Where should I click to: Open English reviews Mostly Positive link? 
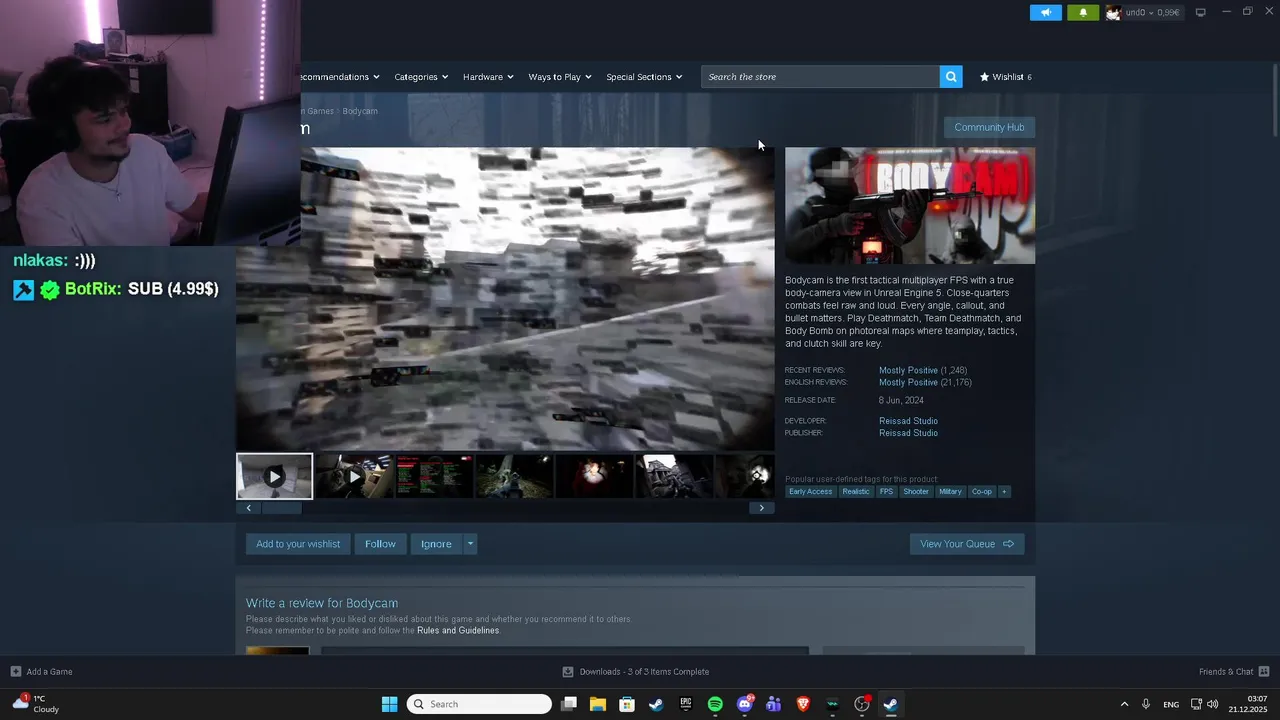point(908,382)
